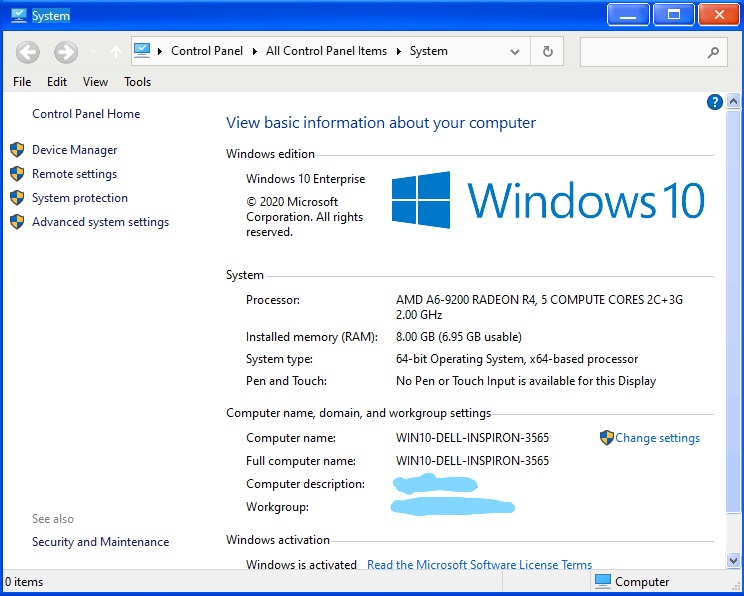Click the '0 items' status bar text
This screenshot has width=744, height=596.
pyautogui.click(x=24, y=582)
